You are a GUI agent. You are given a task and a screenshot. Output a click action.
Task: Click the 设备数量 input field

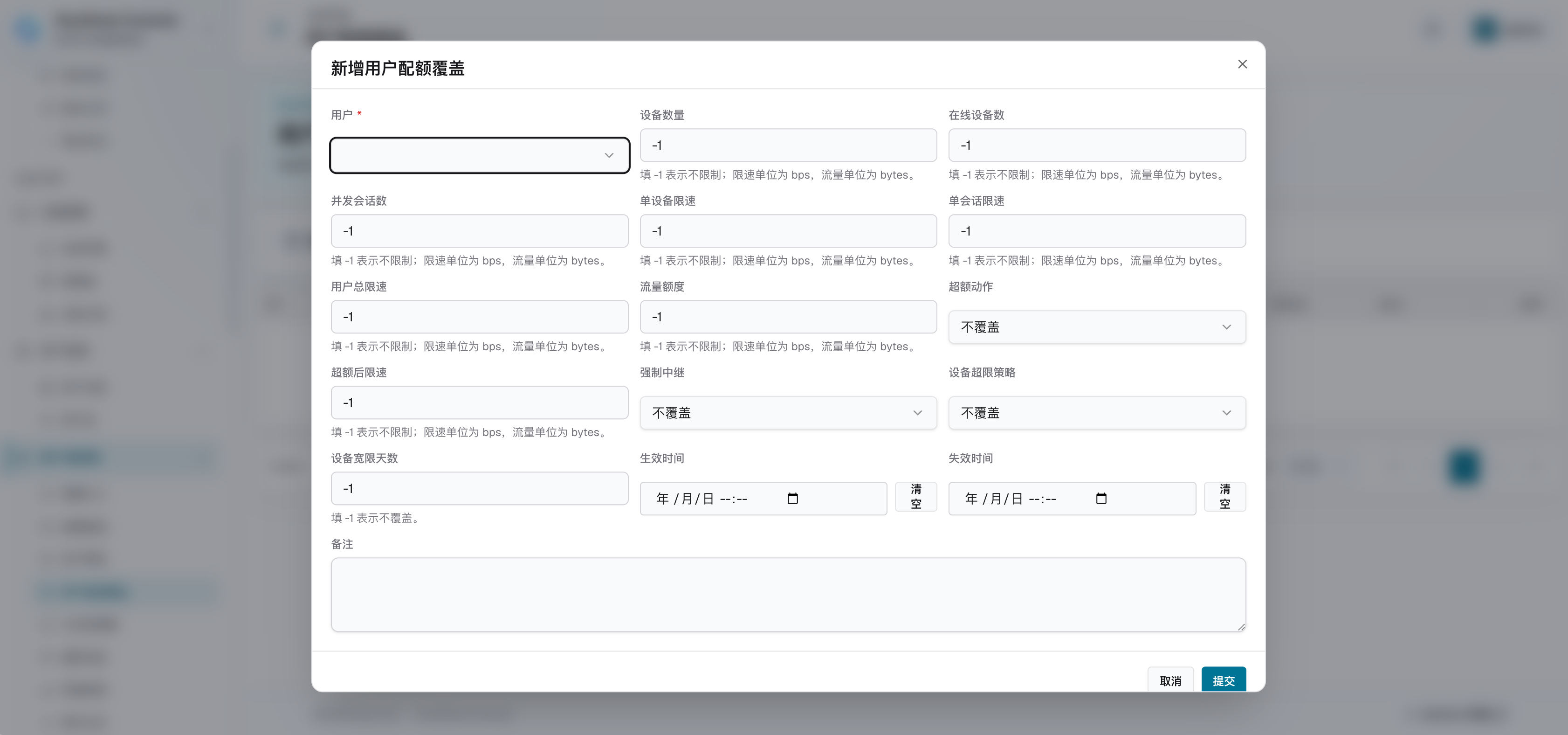coord(788,145)
